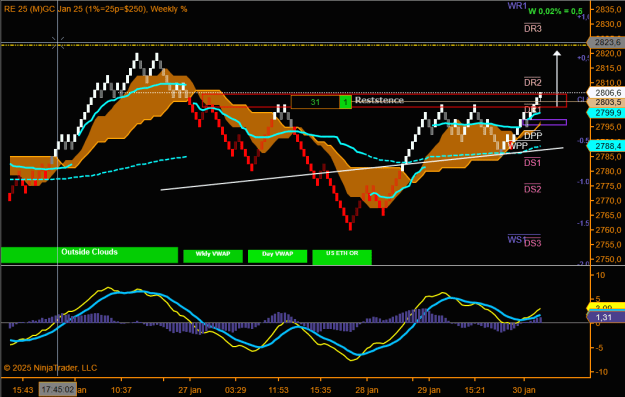625x397 pixels.
Task: Click the 2806,6 last price marker
Action: click(x=606, y=92)
